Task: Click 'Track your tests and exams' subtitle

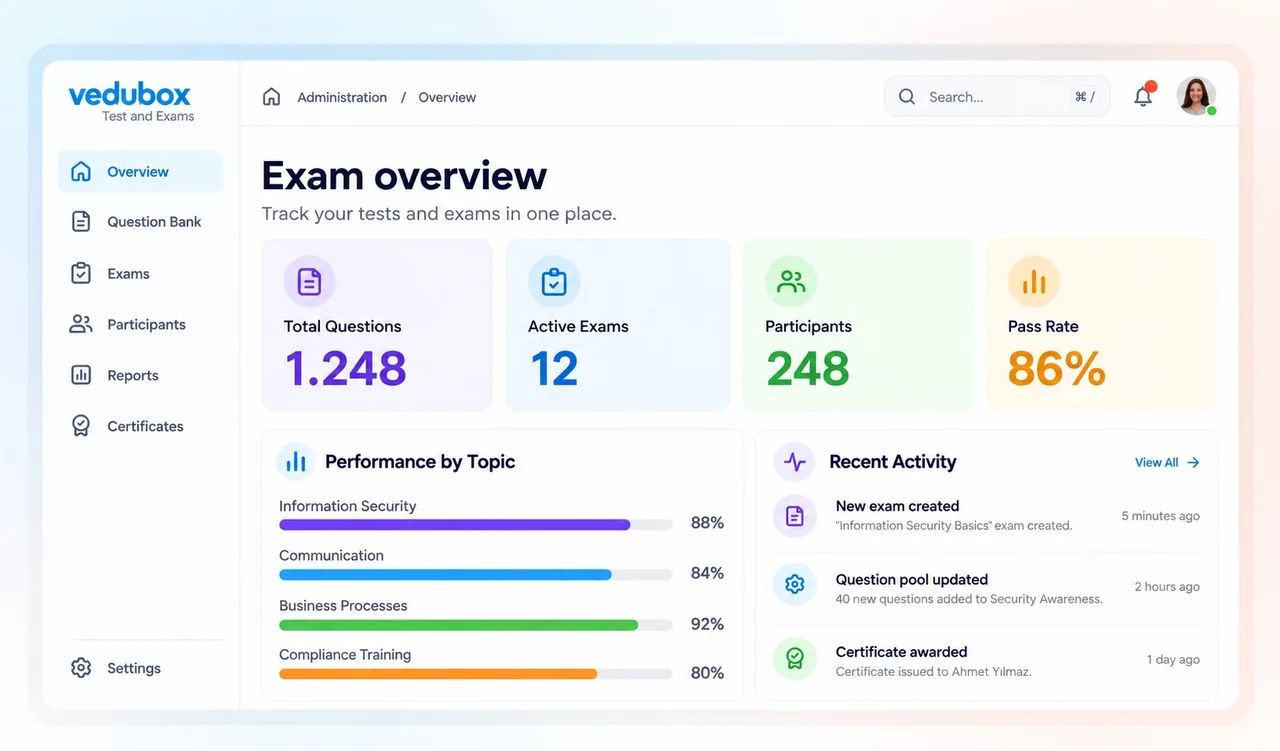Action: pyautogui.click(x=439, y=214)
